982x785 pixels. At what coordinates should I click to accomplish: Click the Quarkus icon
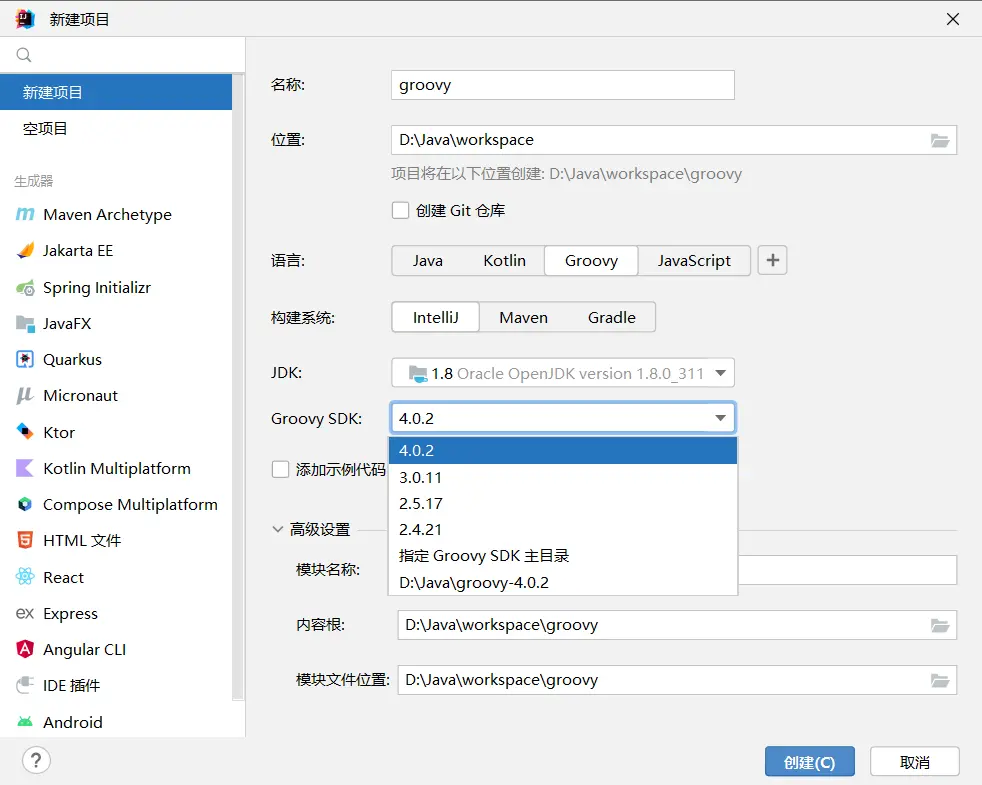[25, 360]
